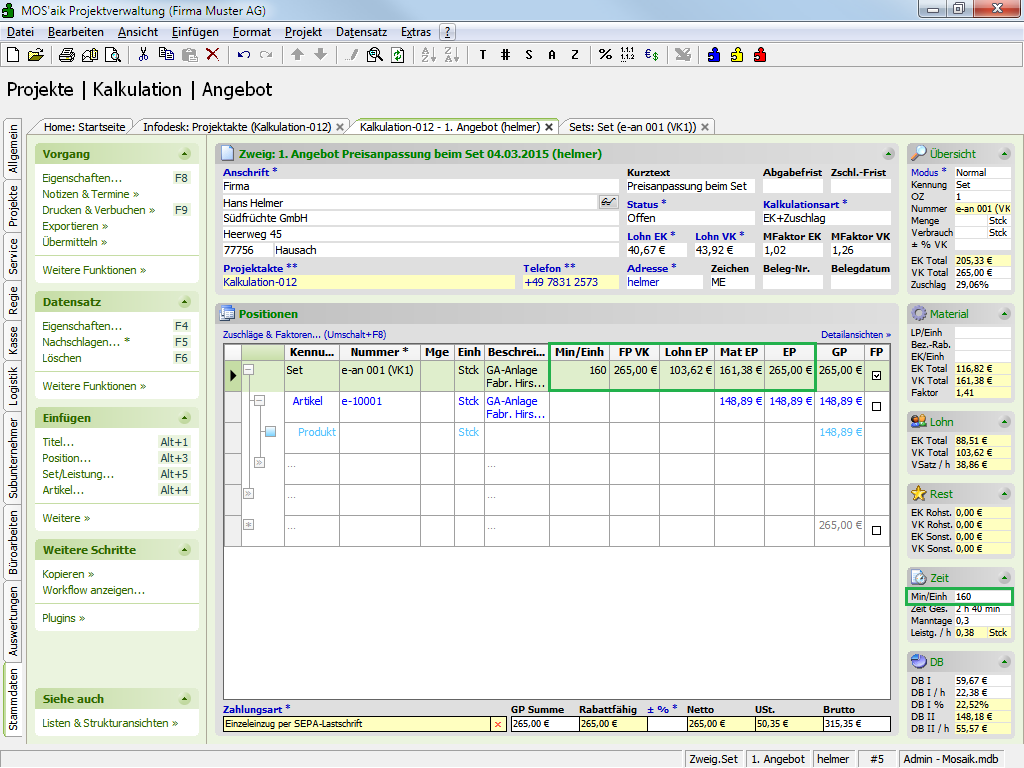Screen dimensions: 1024x768
Task: Collapse the Vorgang panel section
Action: click(184, 154)
